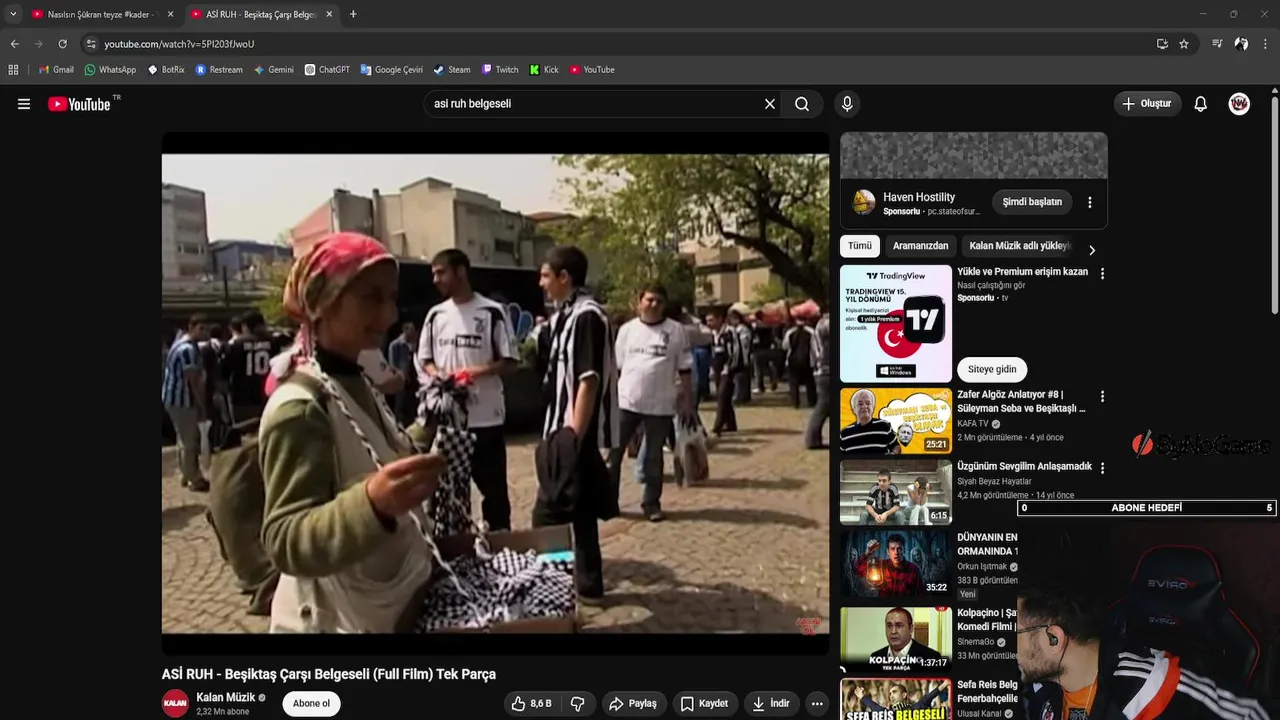1280x720 pixels.
Task: Open the tab search dropdown arrow
Action: point(13,14)
